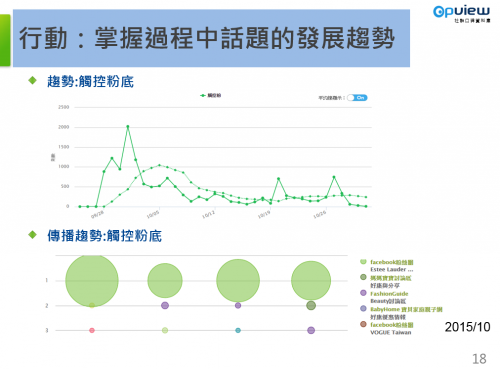
Task: Click the third large green bubble in row 1
Action: 238,281
